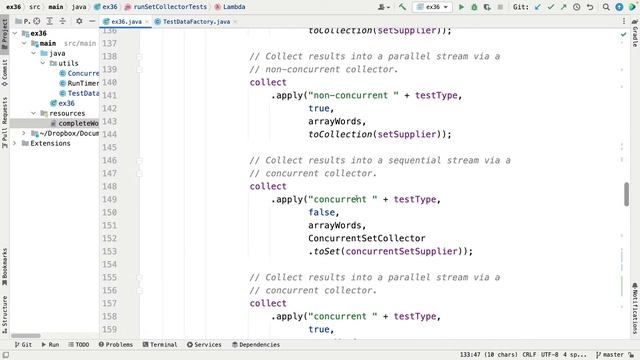Image resolution: width=640 pixels, height=360 pixels.
Task: Open the Problems tool window
Action: point(116,344)
